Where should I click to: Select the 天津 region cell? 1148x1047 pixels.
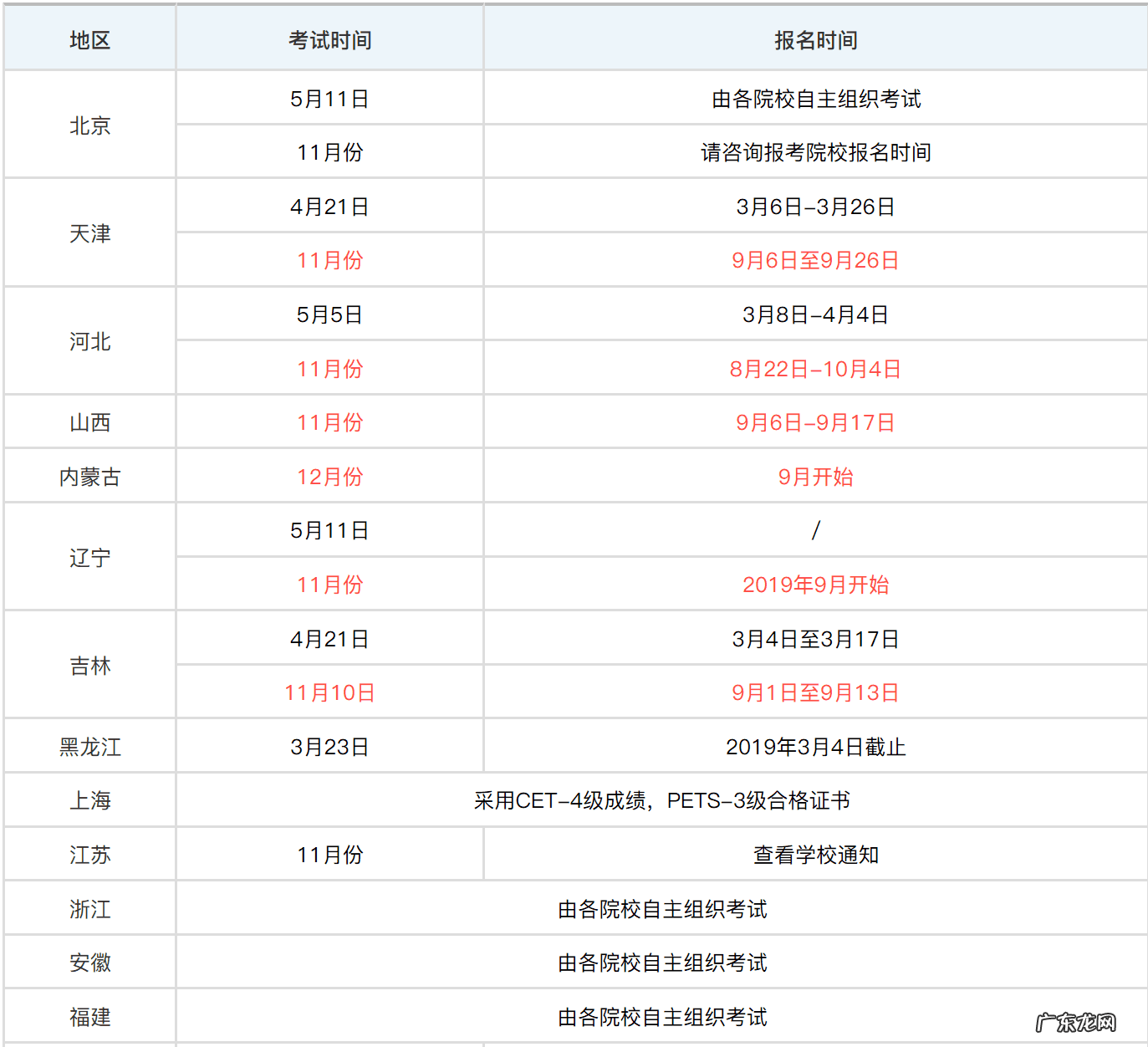click(89, 233)
